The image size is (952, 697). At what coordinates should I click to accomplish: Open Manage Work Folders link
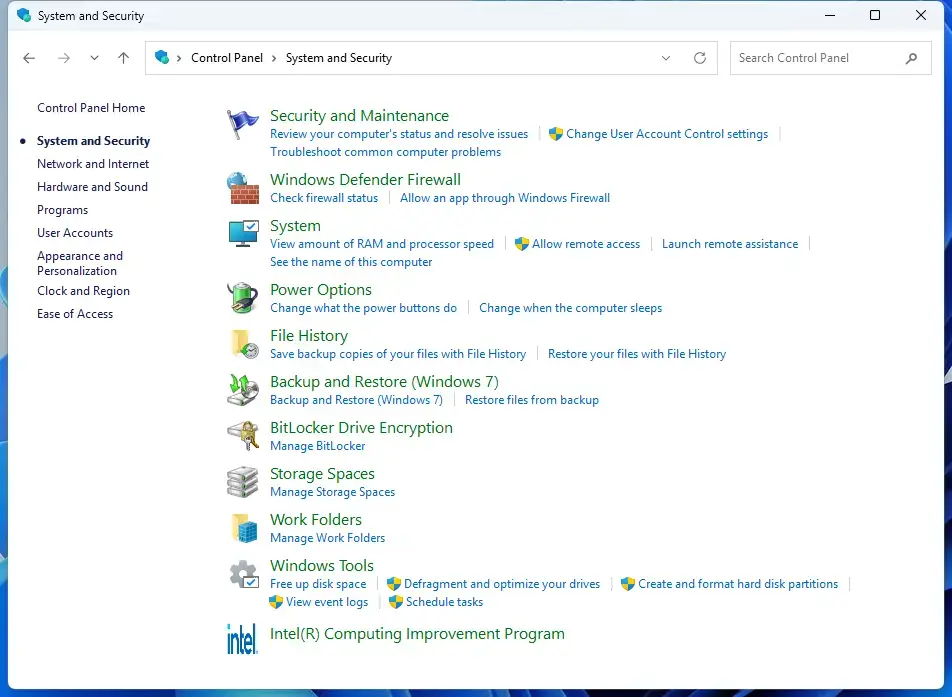(327, 538)
